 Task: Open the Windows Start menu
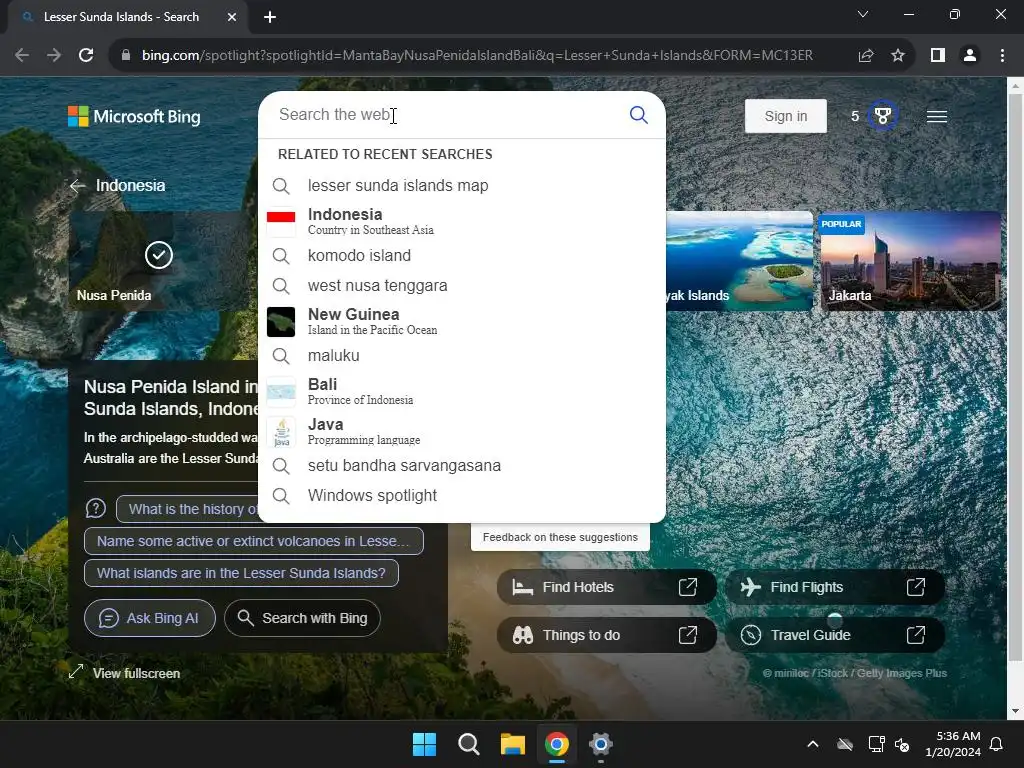tap(424, 744)
